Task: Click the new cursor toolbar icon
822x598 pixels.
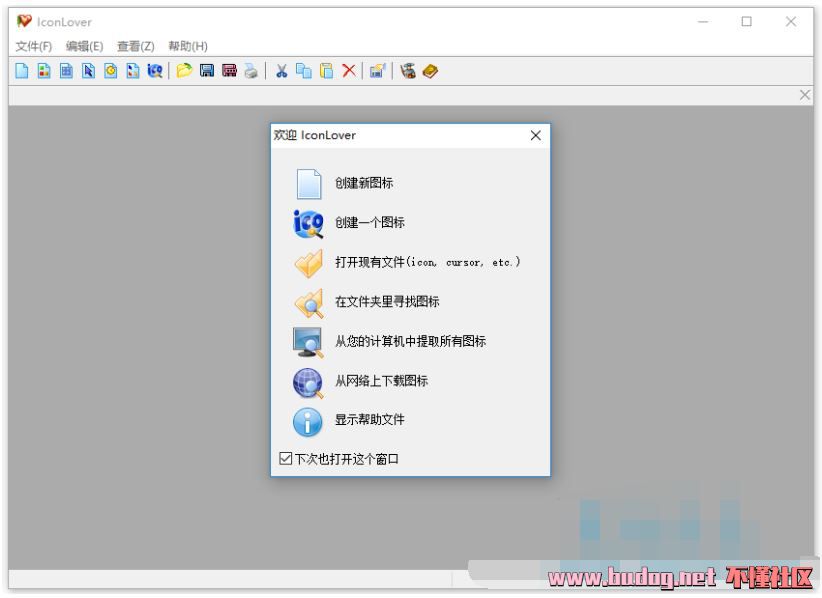Action: click(x=89, y=70)
